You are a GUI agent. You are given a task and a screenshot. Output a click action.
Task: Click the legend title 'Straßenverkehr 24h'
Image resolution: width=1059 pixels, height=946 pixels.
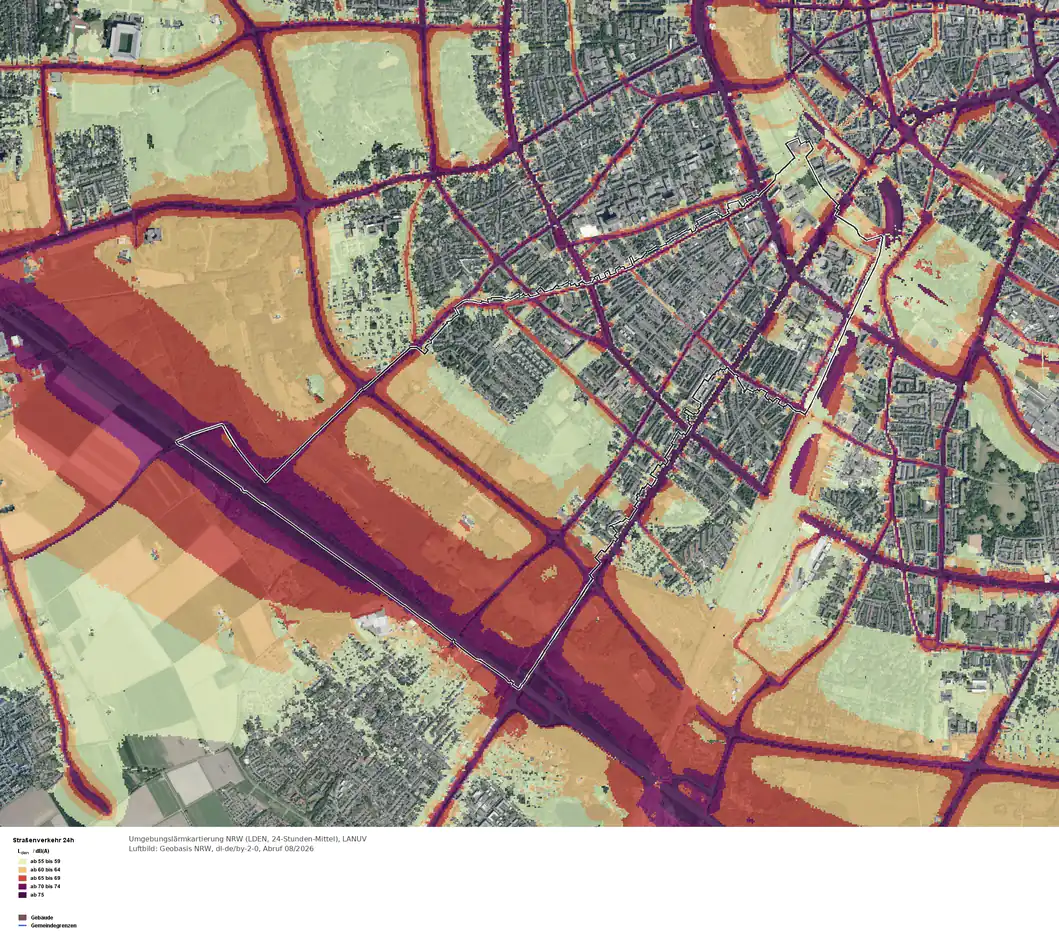point(43,840)
